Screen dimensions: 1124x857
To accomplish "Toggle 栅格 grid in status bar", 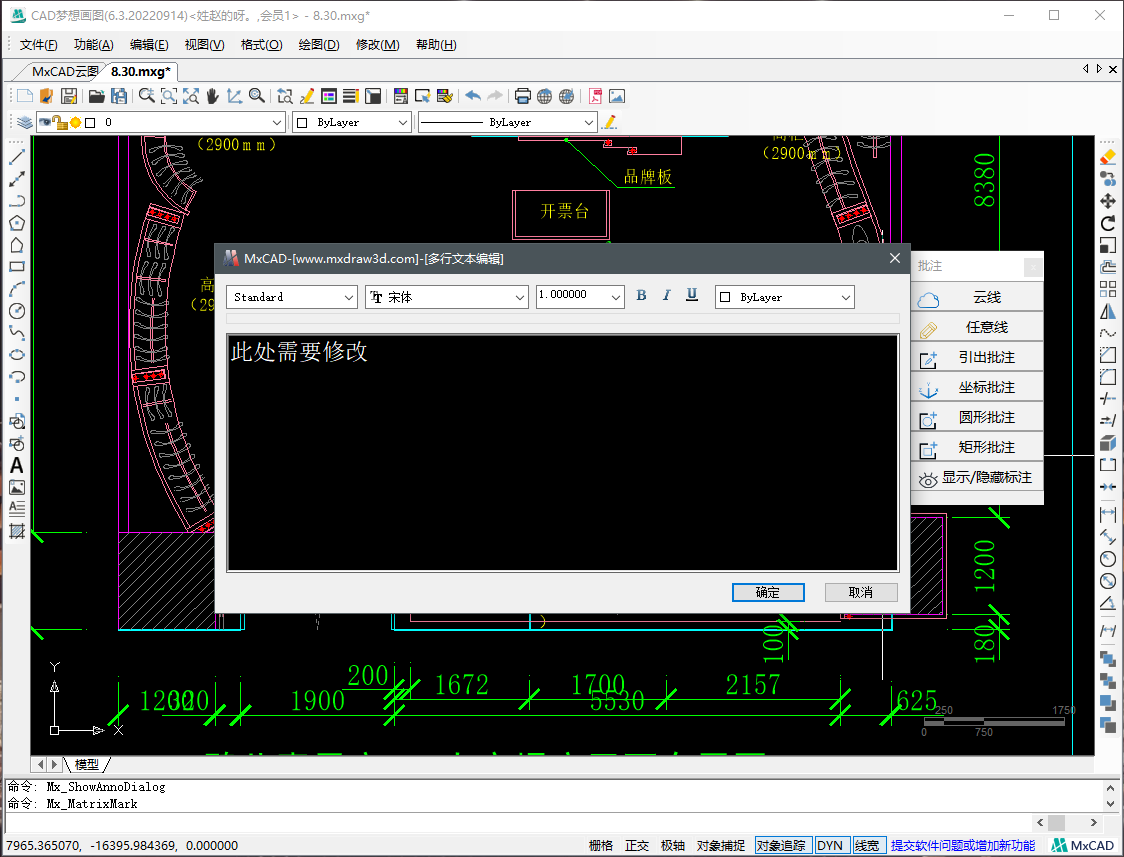I will [x=601, y=846].
